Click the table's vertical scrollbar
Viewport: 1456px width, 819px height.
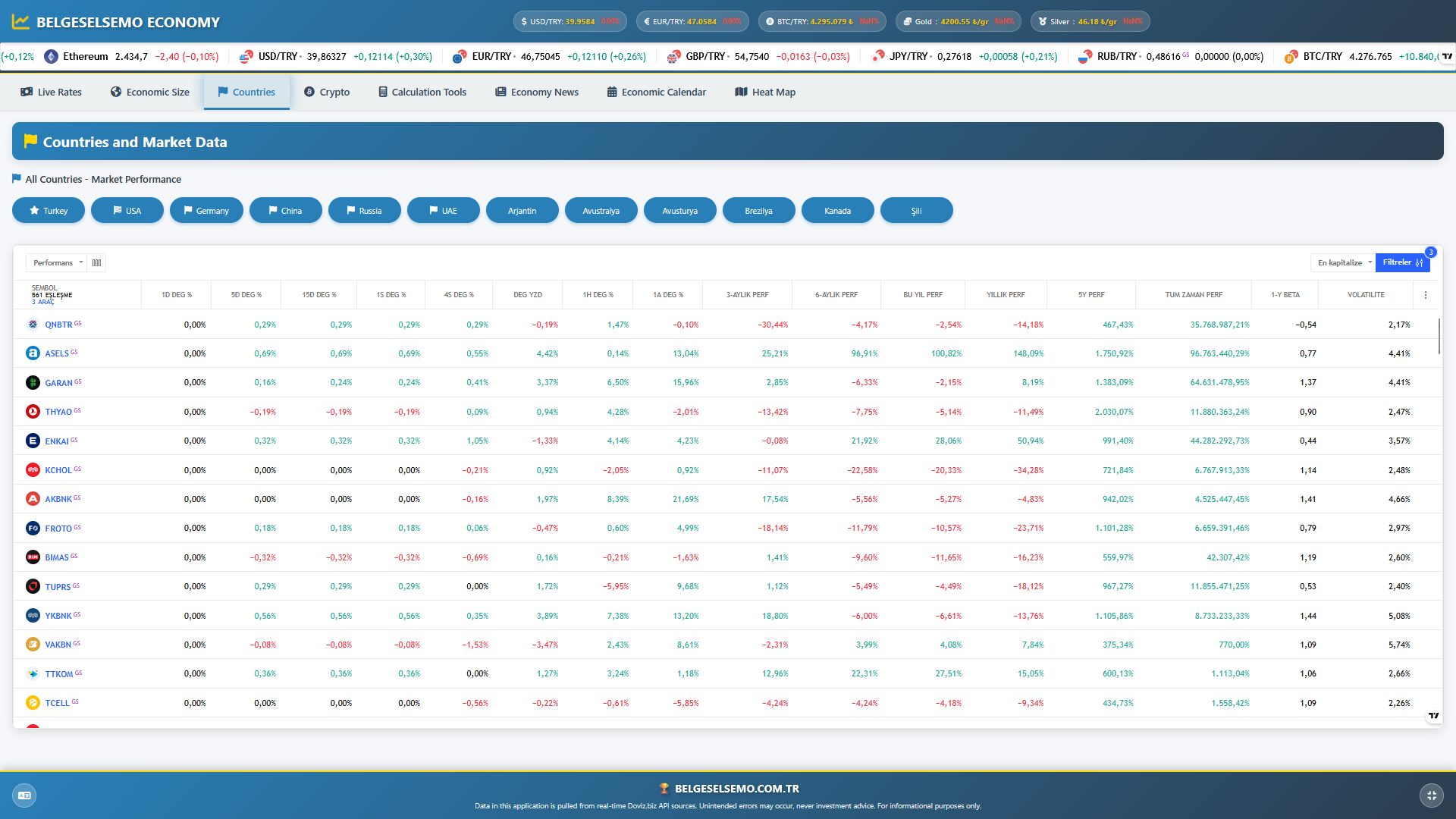1439,337
